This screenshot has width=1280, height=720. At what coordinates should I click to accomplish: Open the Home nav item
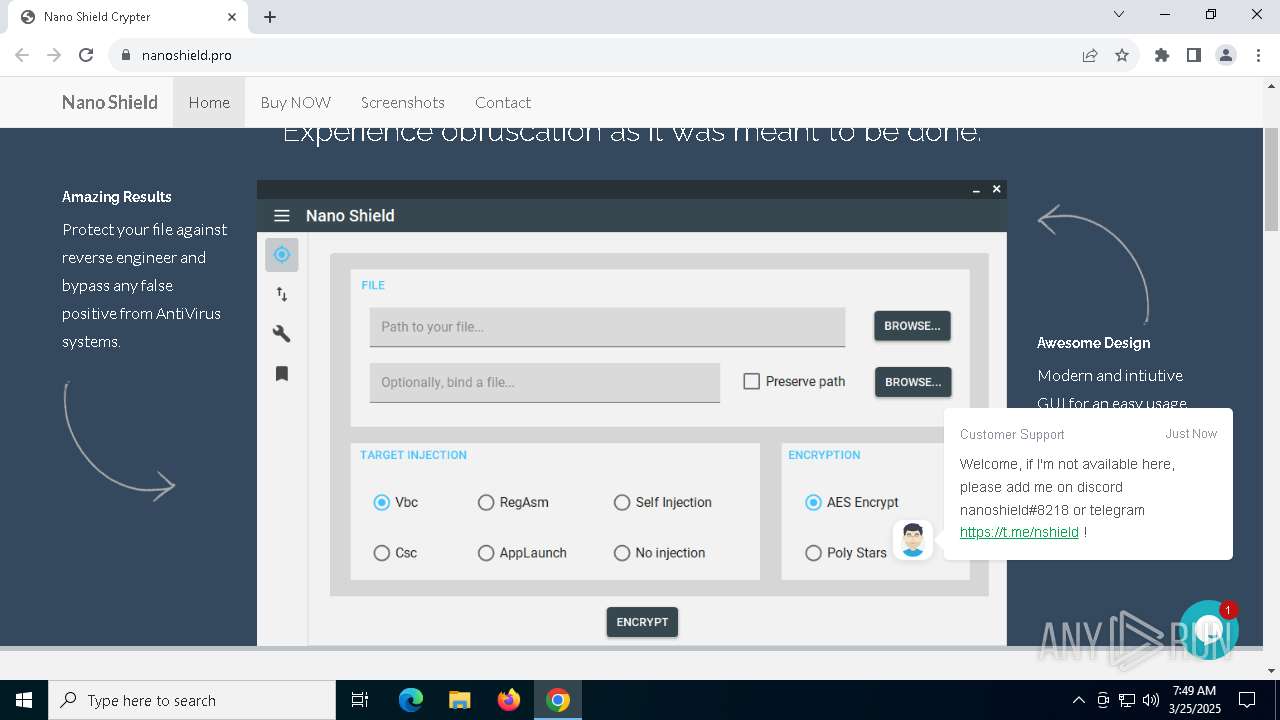click(x=209, y=102)
